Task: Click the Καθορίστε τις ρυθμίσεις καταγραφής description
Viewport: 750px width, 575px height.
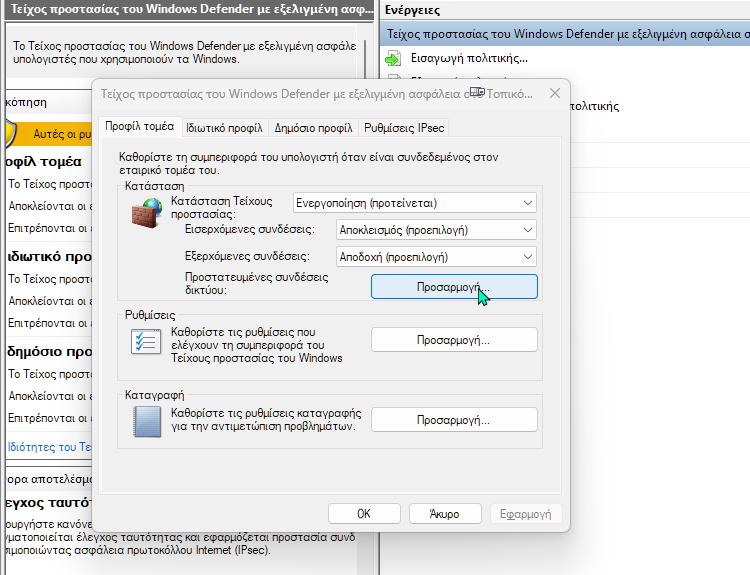Action: coord(266,420)
